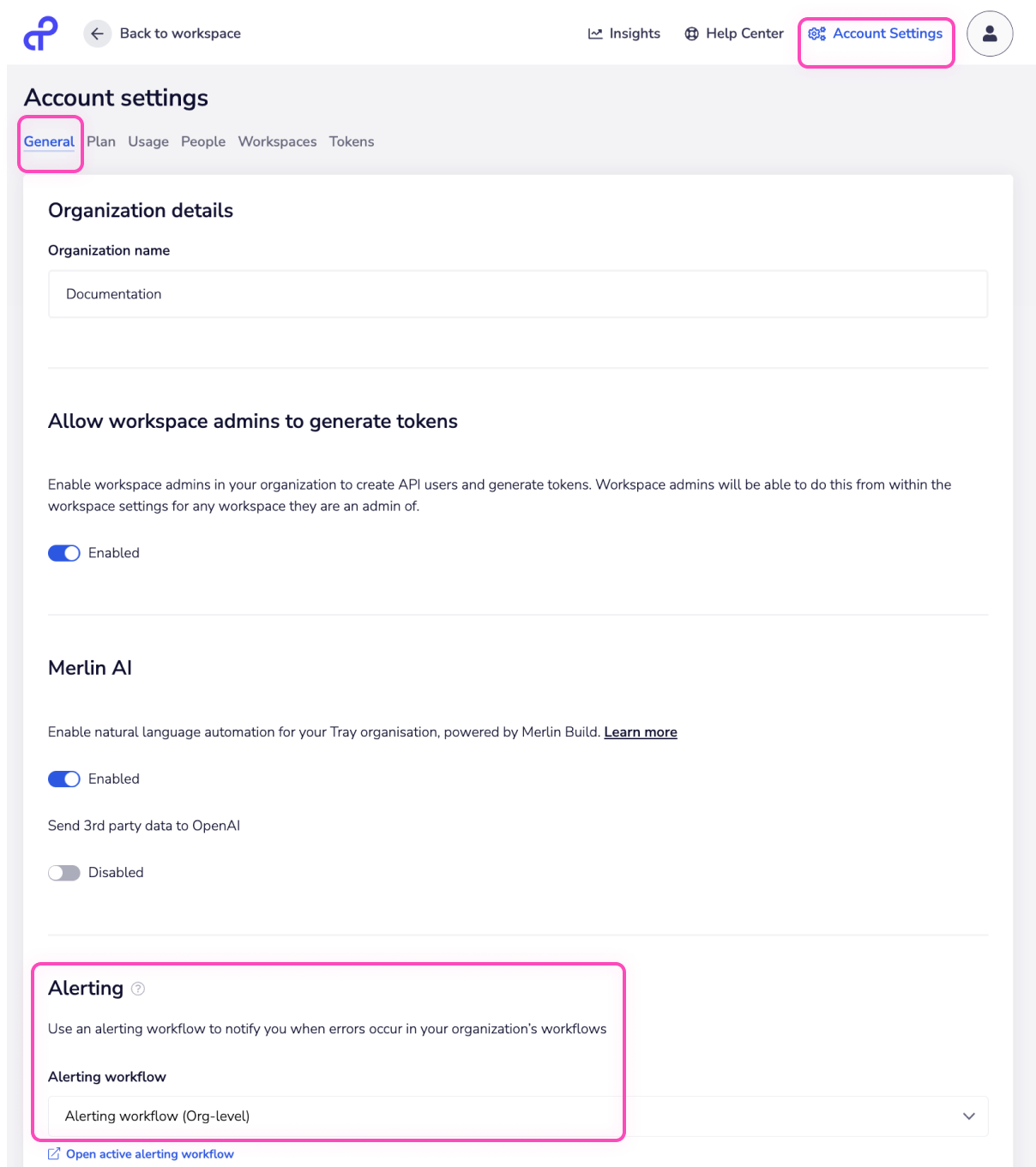The width and height of the screenshot is (1036, 1167).
Task: Click the Insights chart icon
Action: [595, 33]
